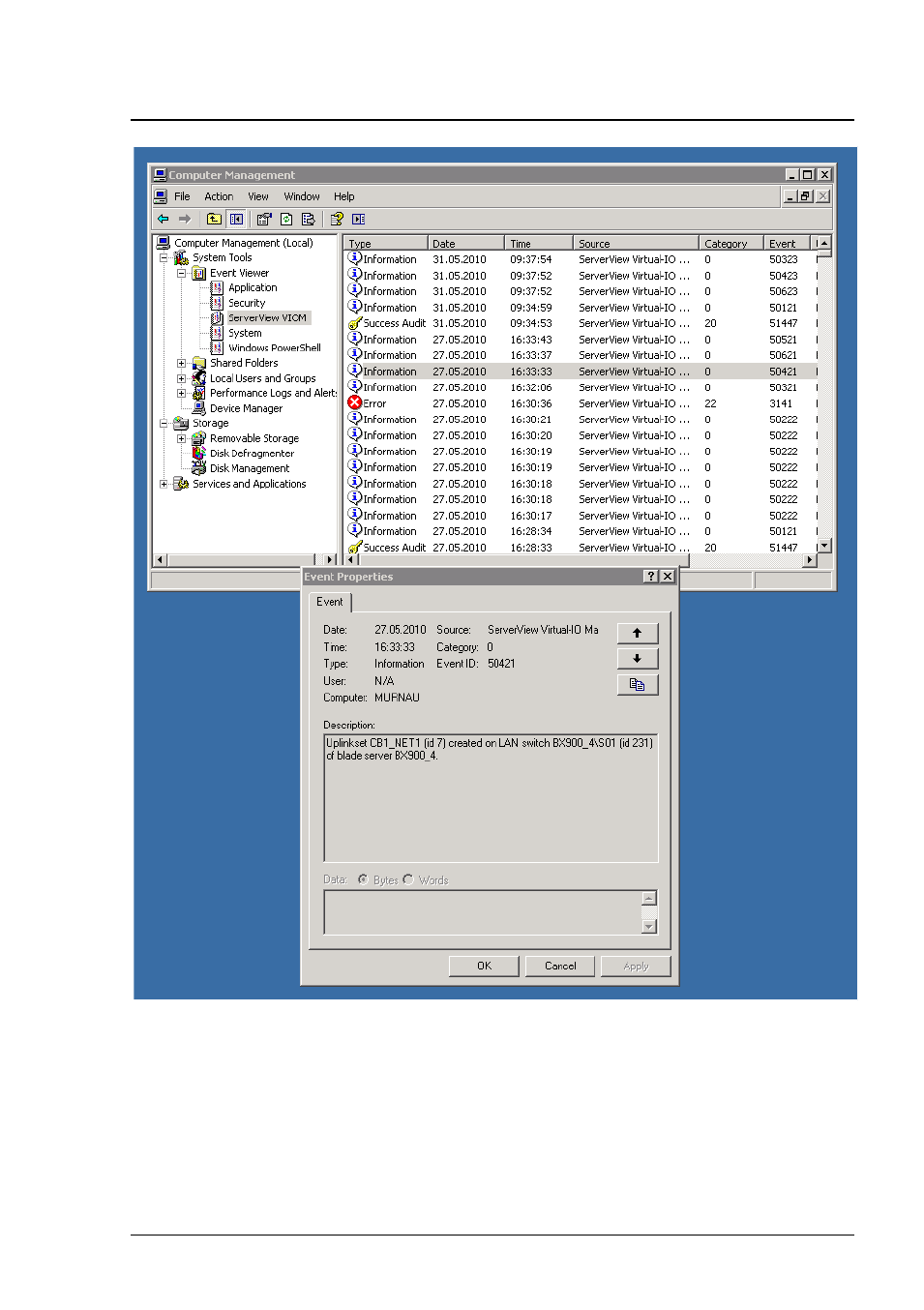The width and height of the screenshot is (924, 1310).
Task: Select the Event tab in Event Properties
Action: 330,602
